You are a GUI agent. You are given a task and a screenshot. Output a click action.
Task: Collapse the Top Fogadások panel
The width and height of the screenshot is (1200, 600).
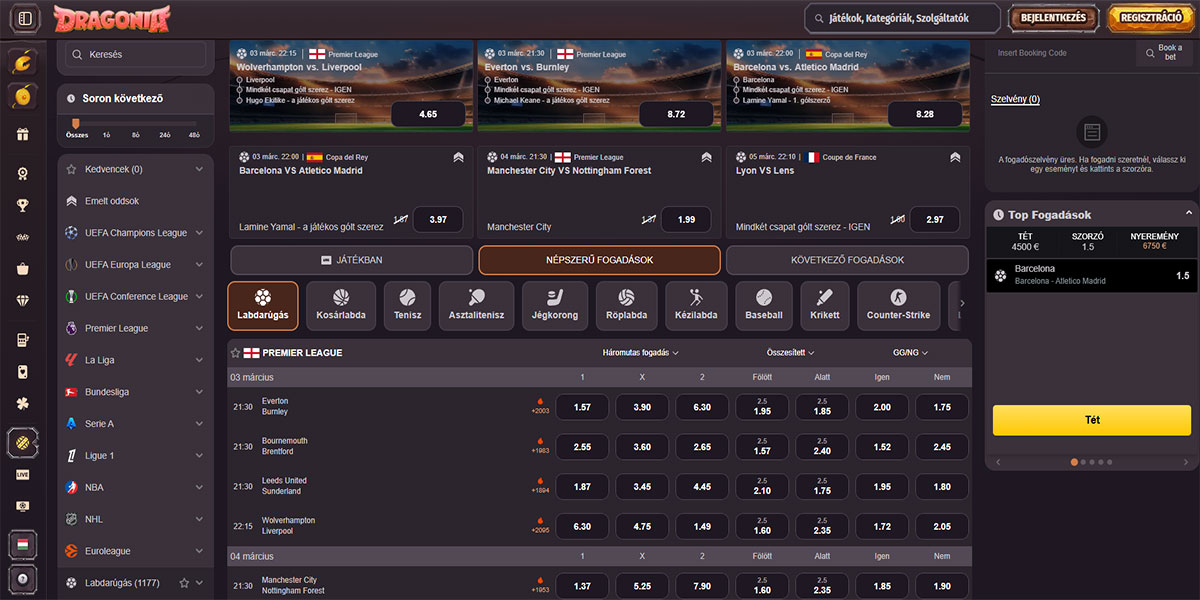[1189, 214]
